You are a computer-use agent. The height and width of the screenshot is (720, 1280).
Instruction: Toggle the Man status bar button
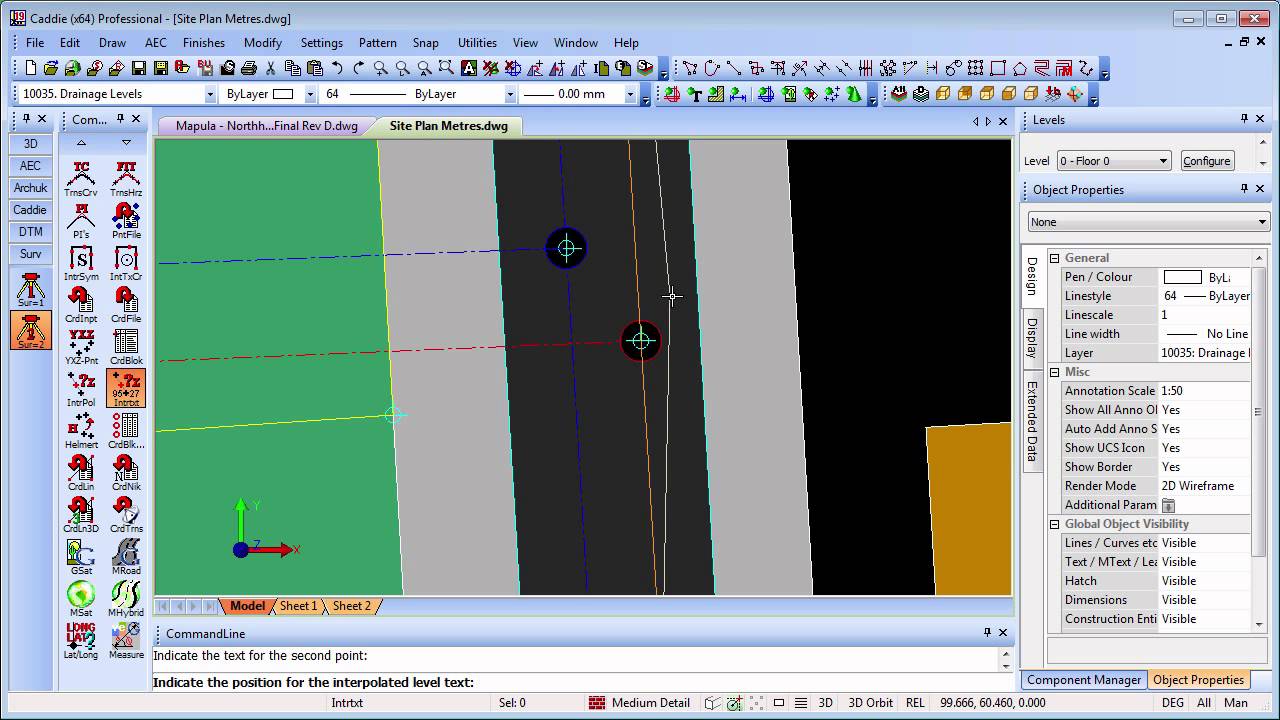point(1236,702)
